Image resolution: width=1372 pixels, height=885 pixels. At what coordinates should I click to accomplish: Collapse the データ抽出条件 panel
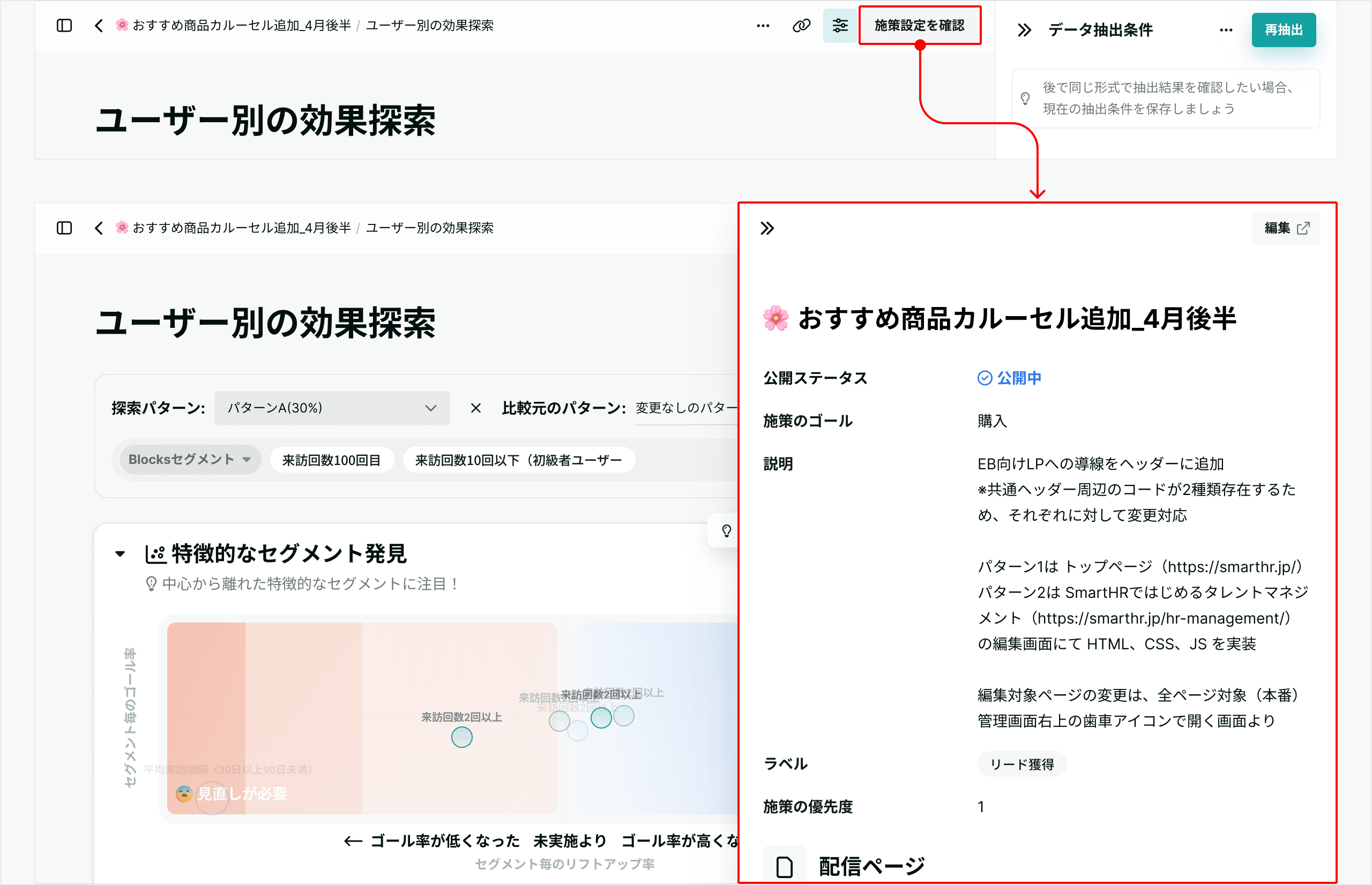pos(1024,30)
